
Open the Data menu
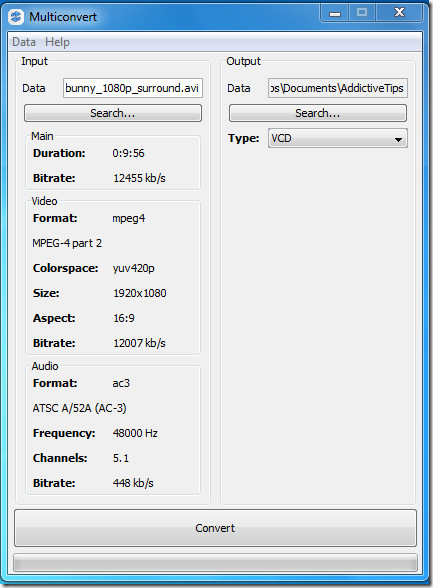point(24,42)
